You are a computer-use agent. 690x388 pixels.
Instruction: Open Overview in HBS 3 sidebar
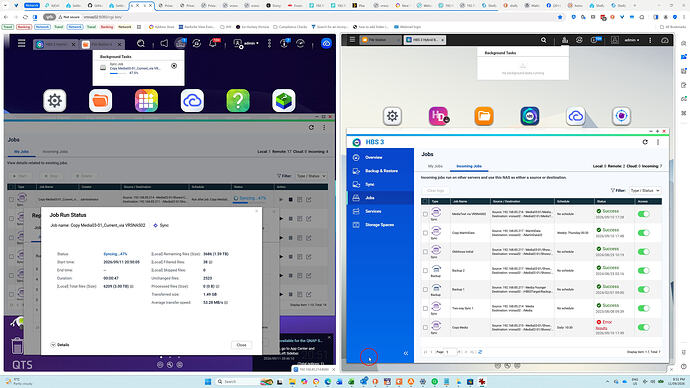[380, 157]
